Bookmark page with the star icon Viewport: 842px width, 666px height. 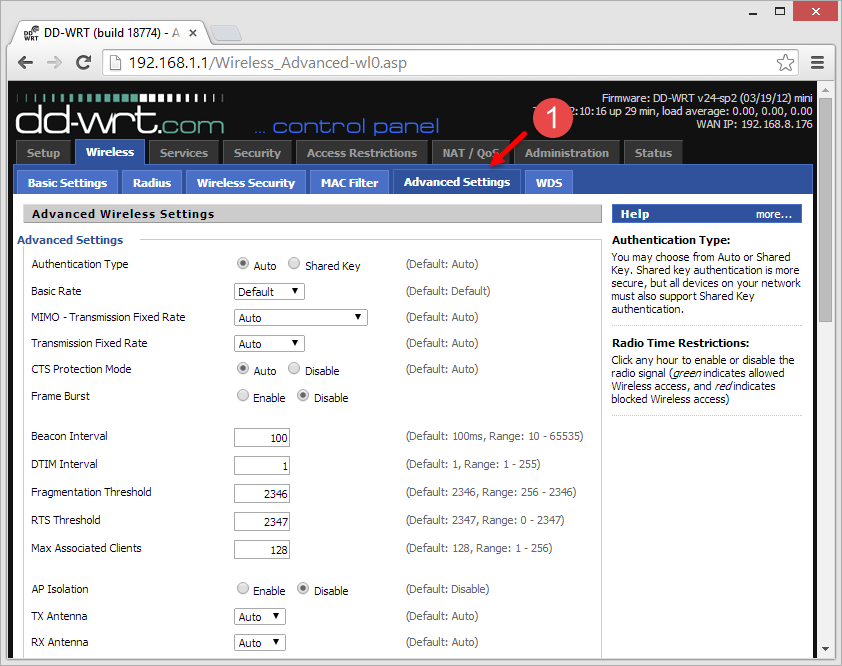pos(785,63)
